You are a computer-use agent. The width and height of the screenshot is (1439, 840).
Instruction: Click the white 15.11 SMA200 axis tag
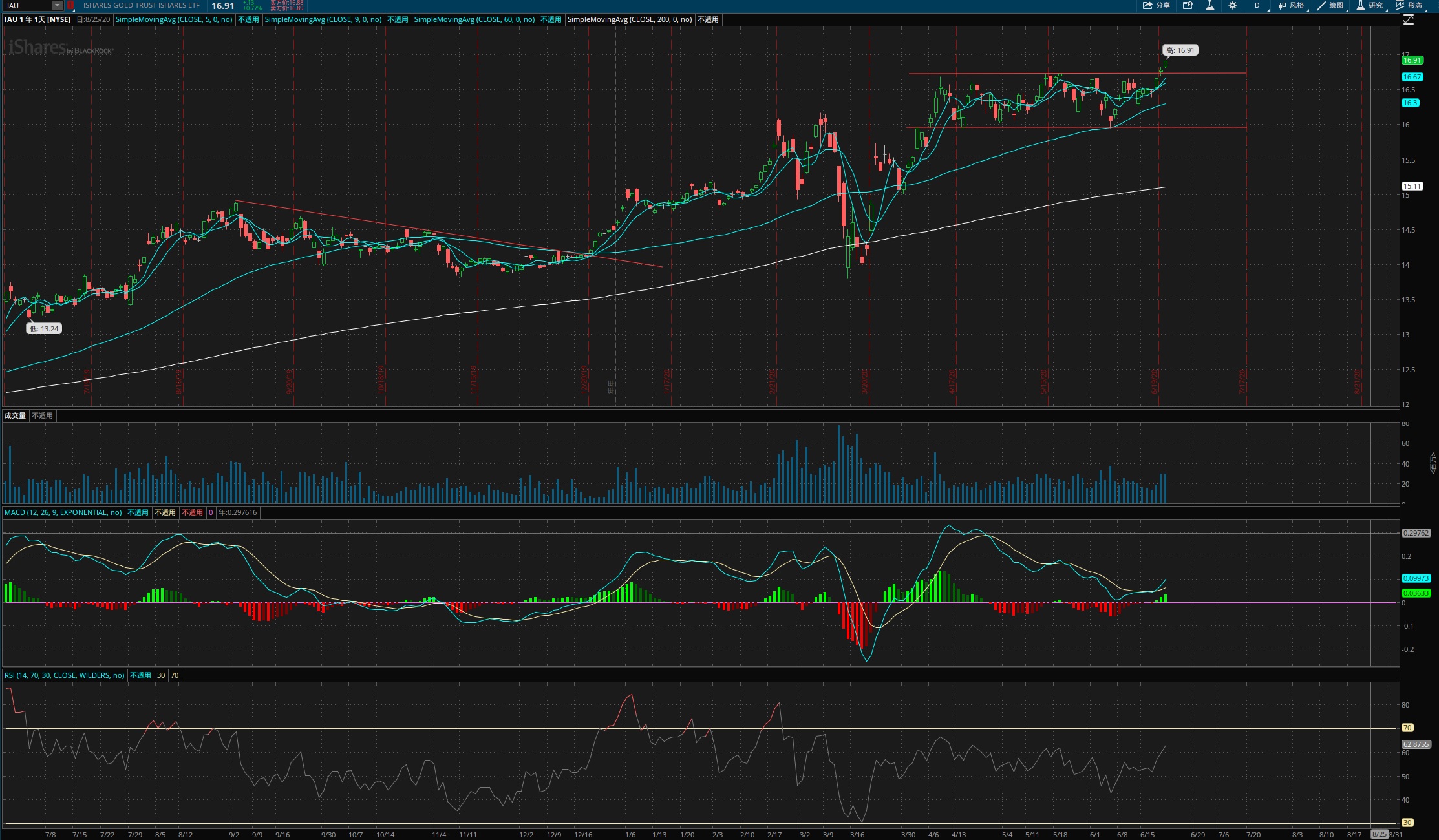click(x=1412, y=186)
